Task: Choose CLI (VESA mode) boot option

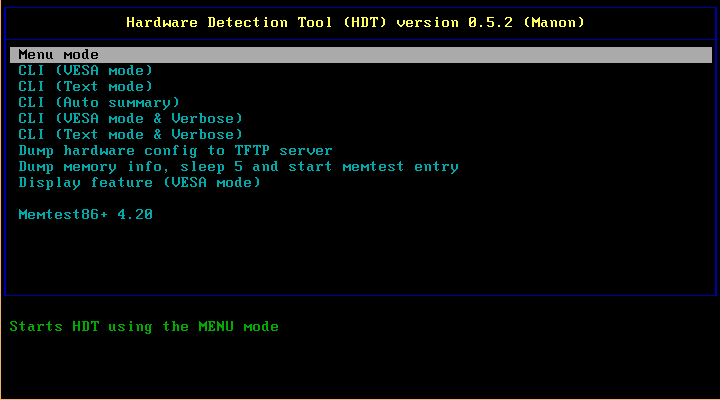Action: click(85, 70)
